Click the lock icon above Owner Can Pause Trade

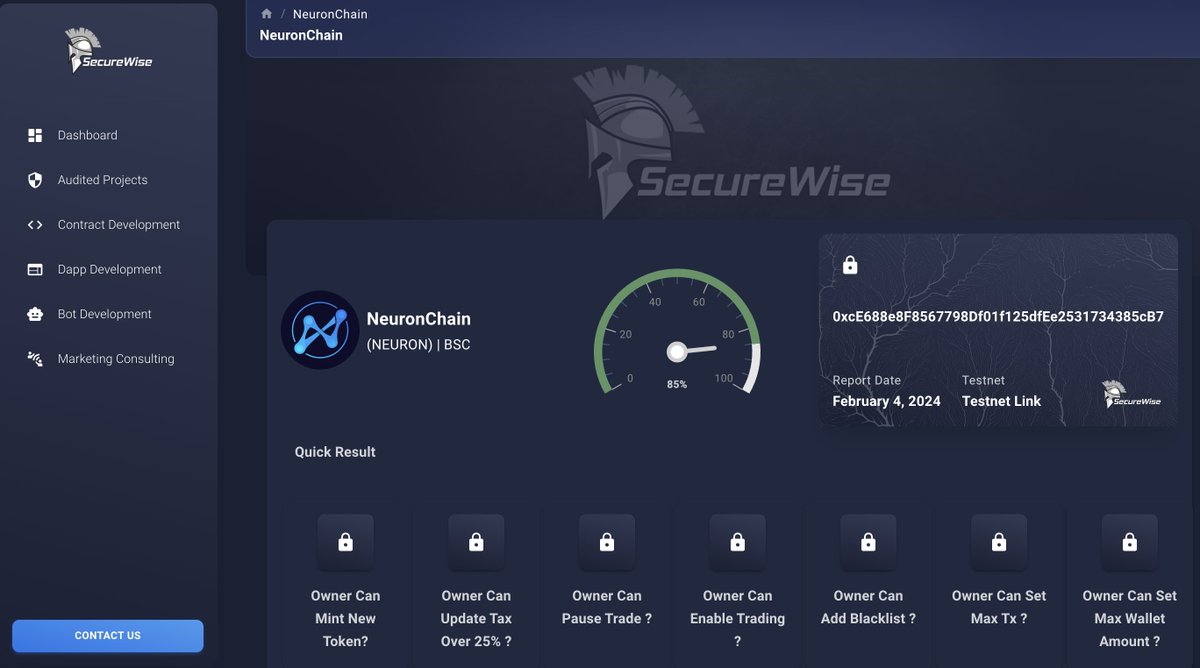pyautogui.click(x=607, y=542)
